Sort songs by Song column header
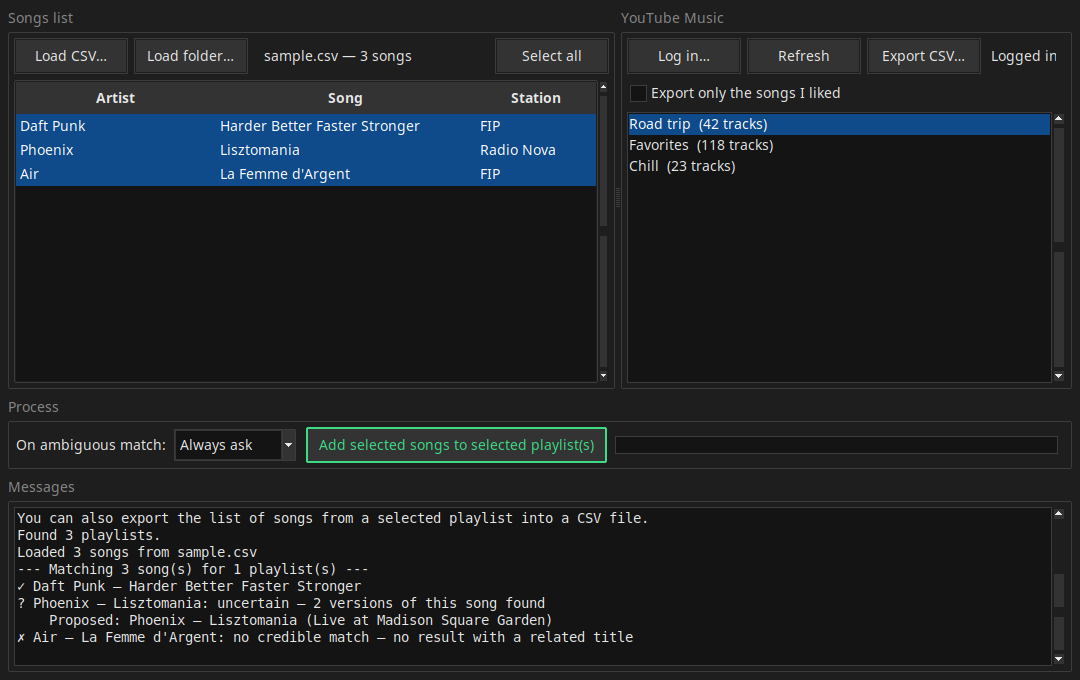Image resolution: width=1080 pixels, height=680 pixels. click(x=345, y=98)
